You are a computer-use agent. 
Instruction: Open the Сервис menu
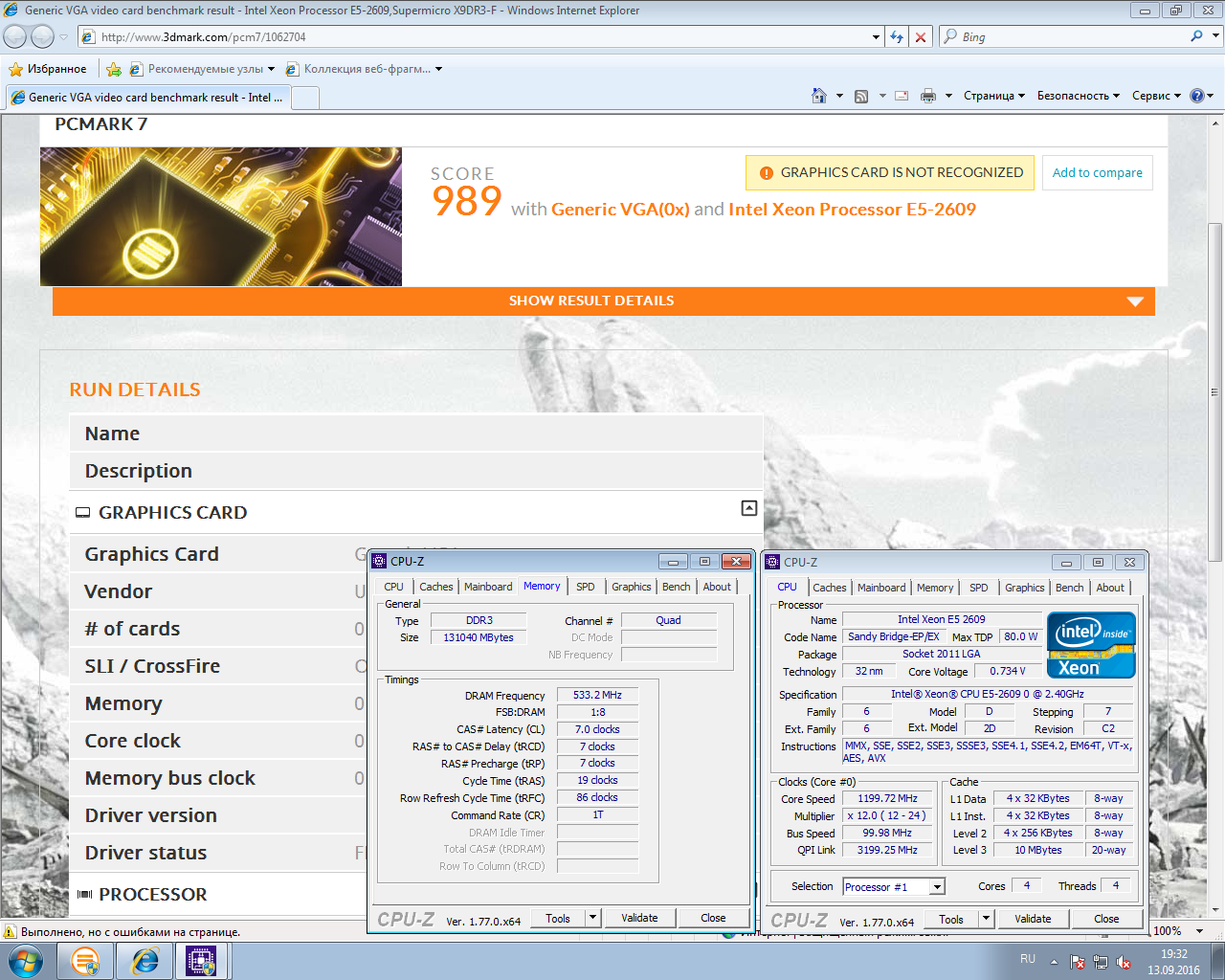pyautogui.click(x=1156, y=96)
